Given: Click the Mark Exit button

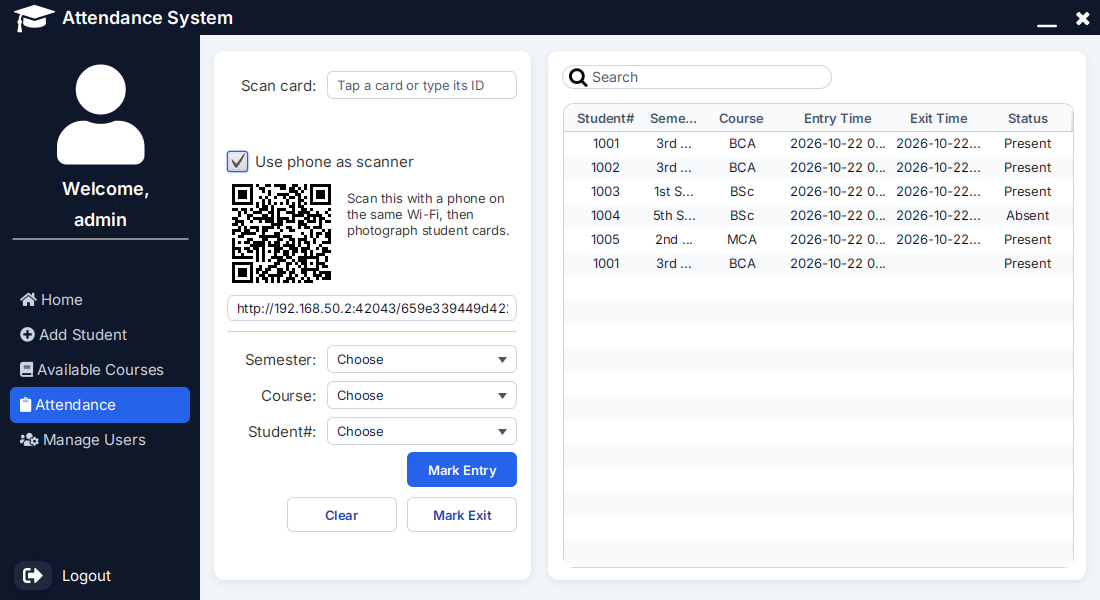Looking at the screenshot, I should tap(462, 514).
